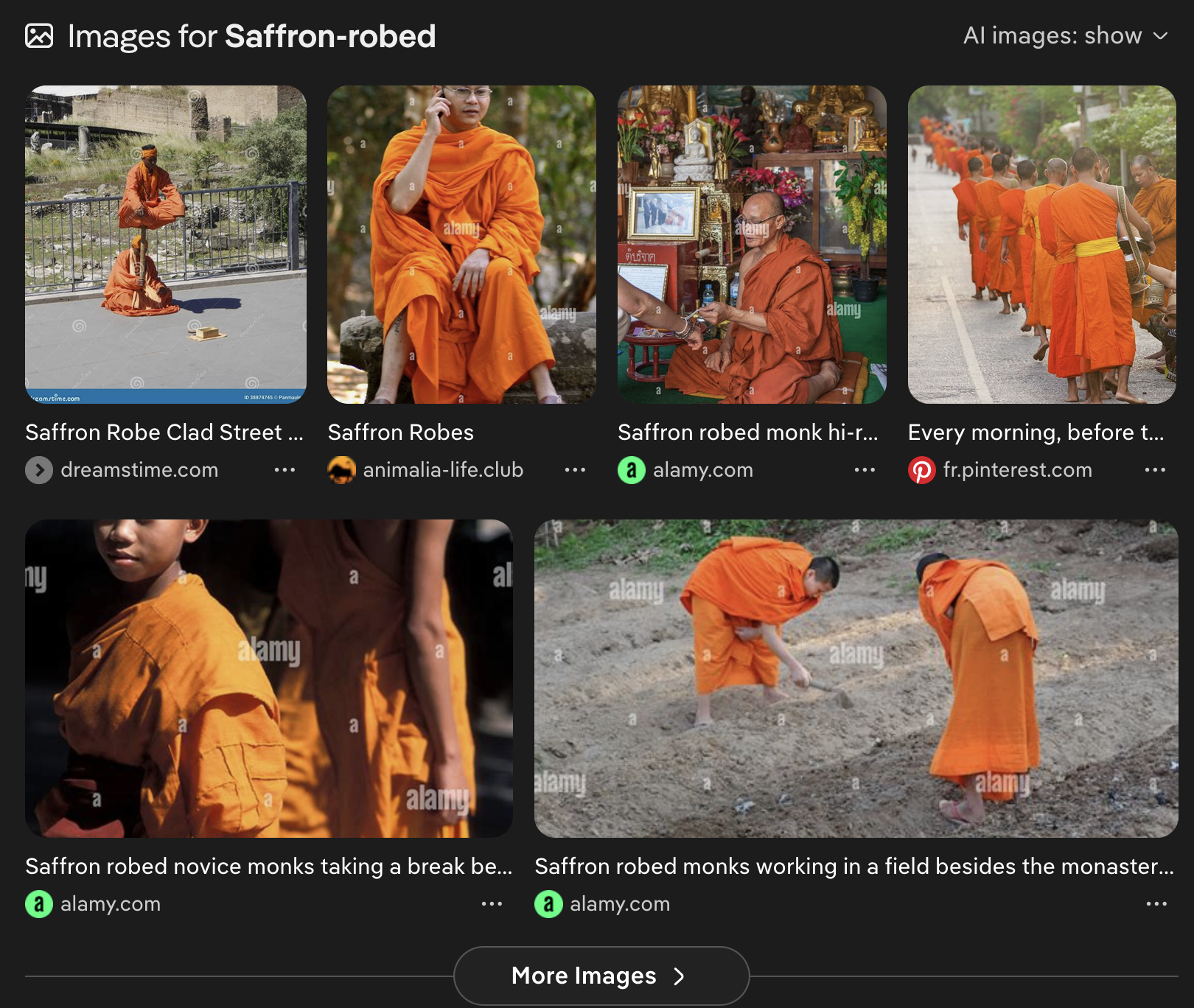Click the dreamstime.com favicon icon
Image resolution: width=1194 pixels, height=1008 pixels.
(39, 470)
